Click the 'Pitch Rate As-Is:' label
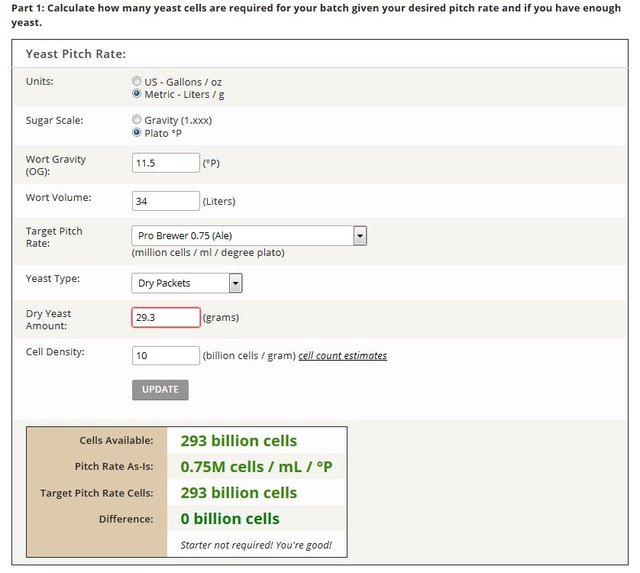 (114, 466)
